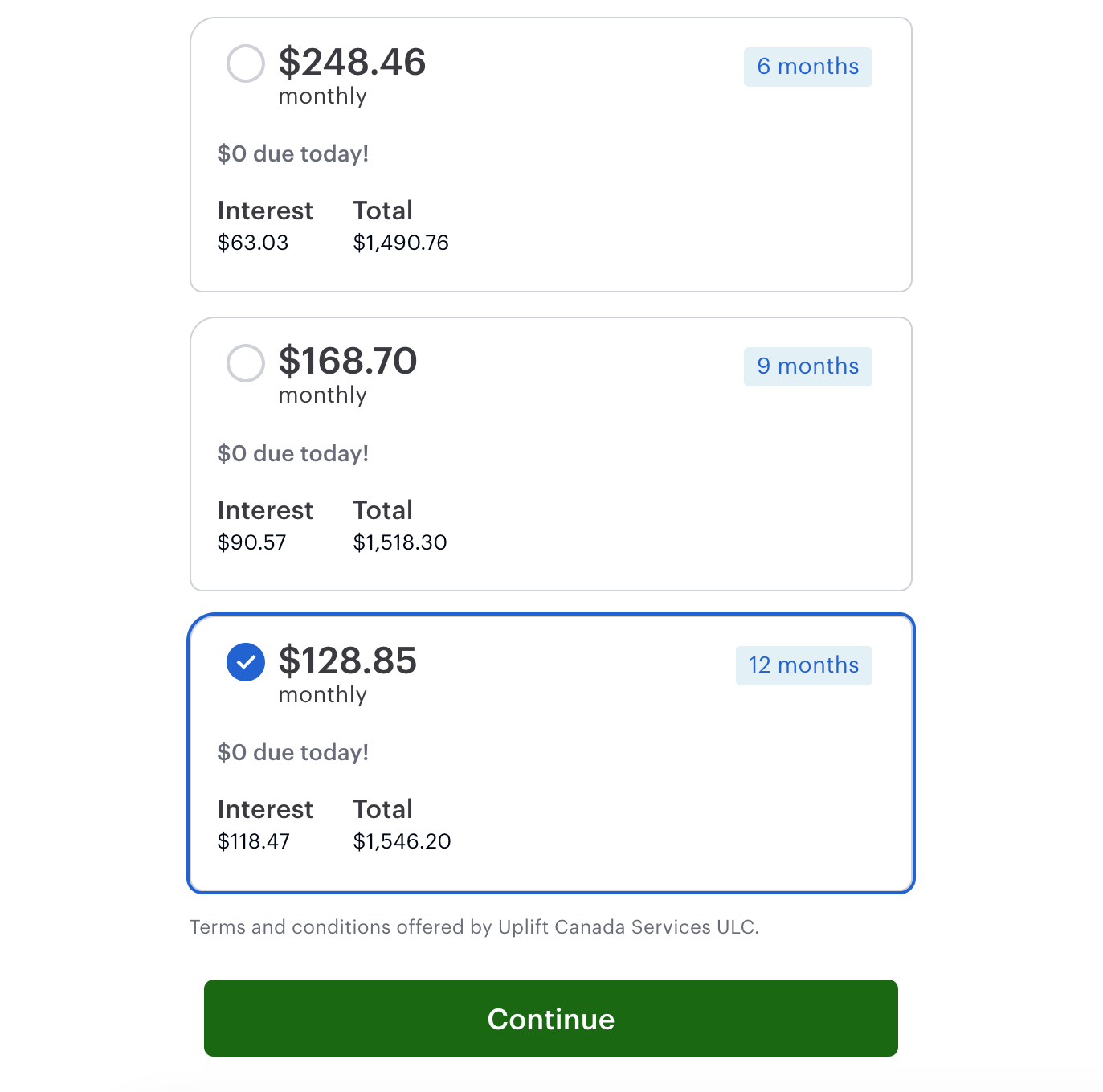Viewport: 1103px width, 1092px height.
Task: Click the 9 months duration badge
Action: (807, 366)
